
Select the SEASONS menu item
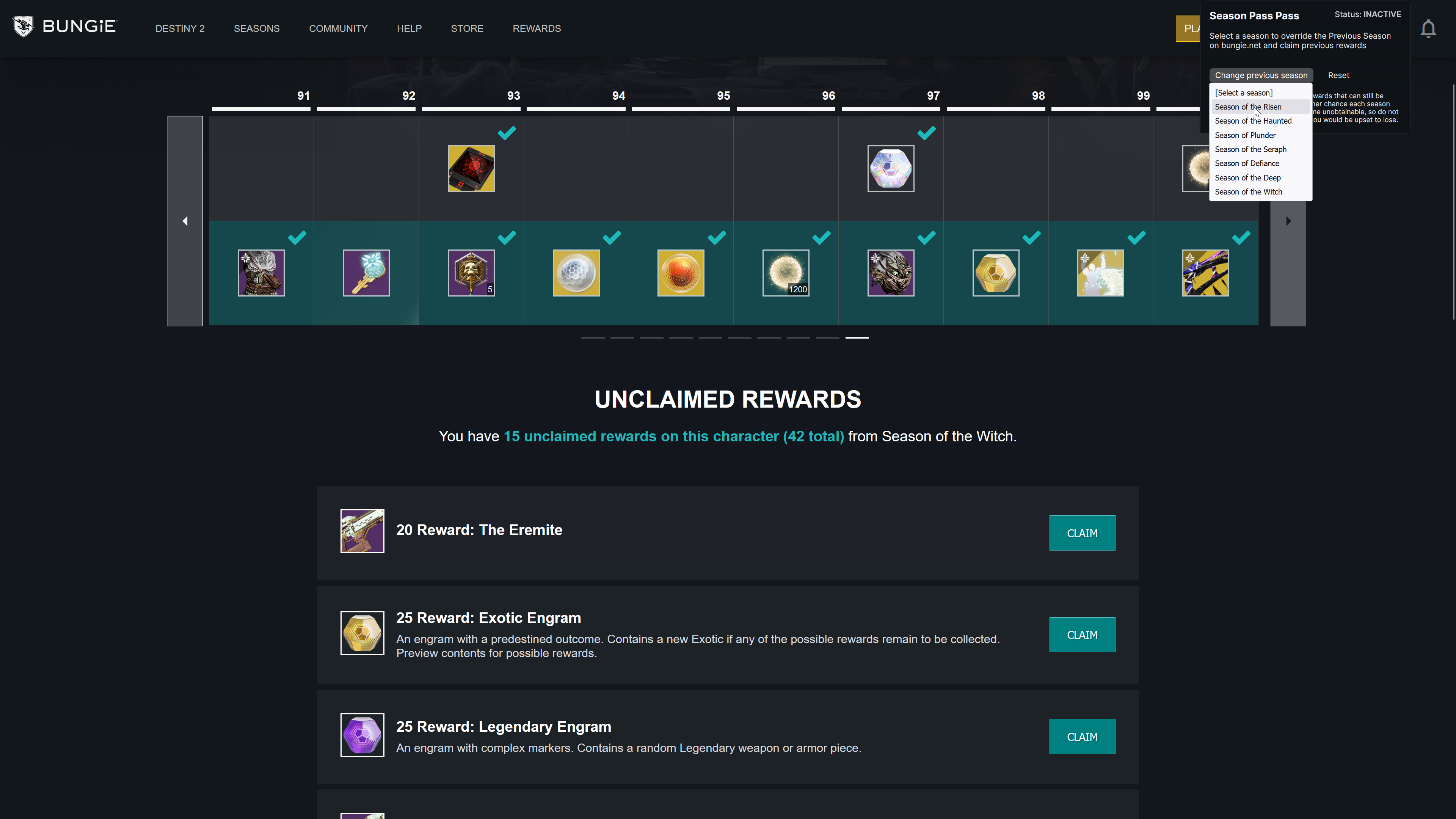pos(256,28)
